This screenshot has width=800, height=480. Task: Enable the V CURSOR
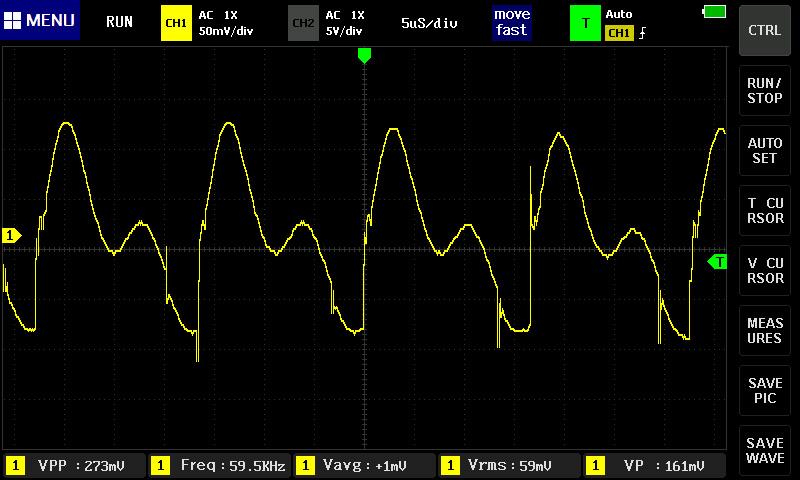(764, 270)
